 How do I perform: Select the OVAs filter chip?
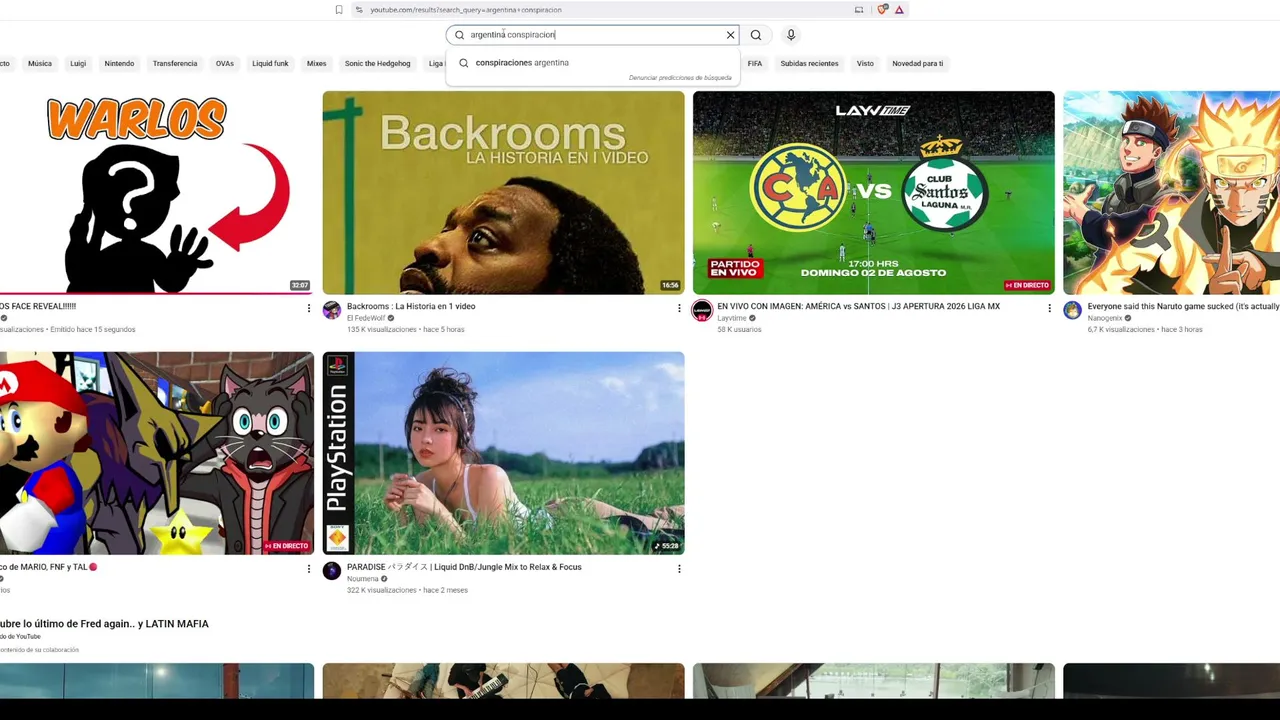tap(225, 64)
